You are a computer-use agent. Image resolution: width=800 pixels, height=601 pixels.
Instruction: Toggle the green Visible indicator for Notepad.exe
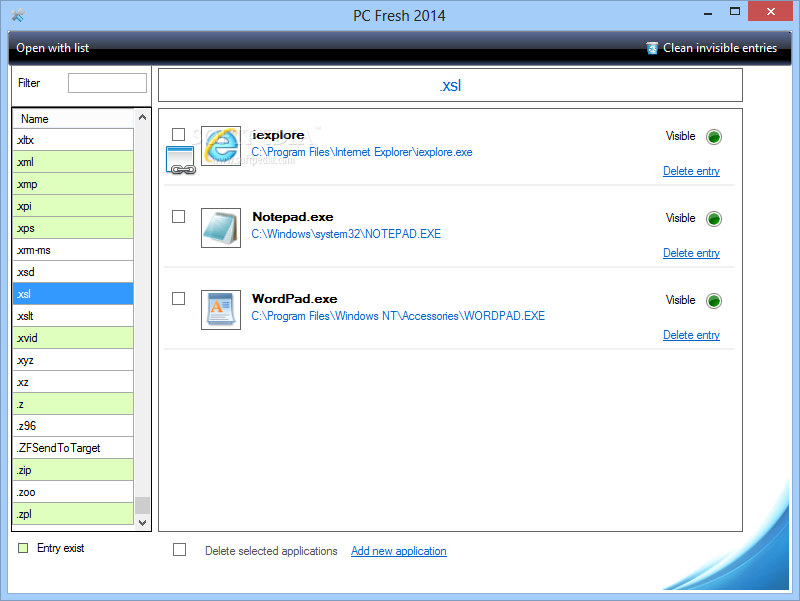[714, 219]
